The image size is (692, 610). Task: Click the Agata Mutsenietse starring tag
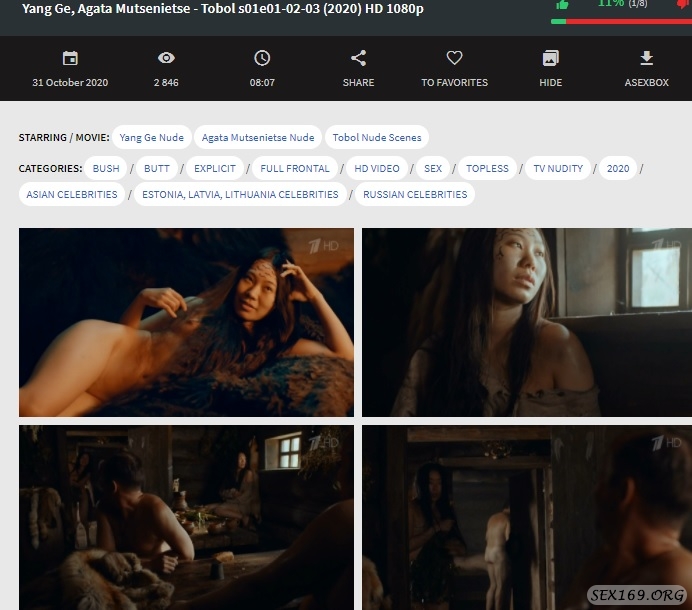coord(258,137)
